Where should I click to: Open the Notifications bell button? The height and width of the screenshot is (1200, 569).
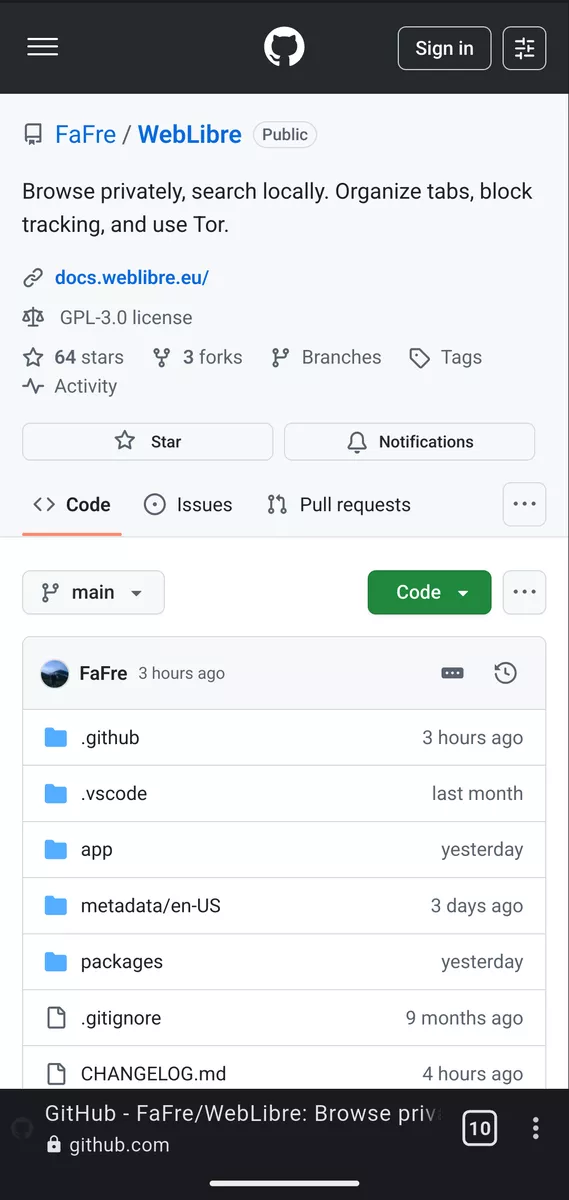click(410, 441)
